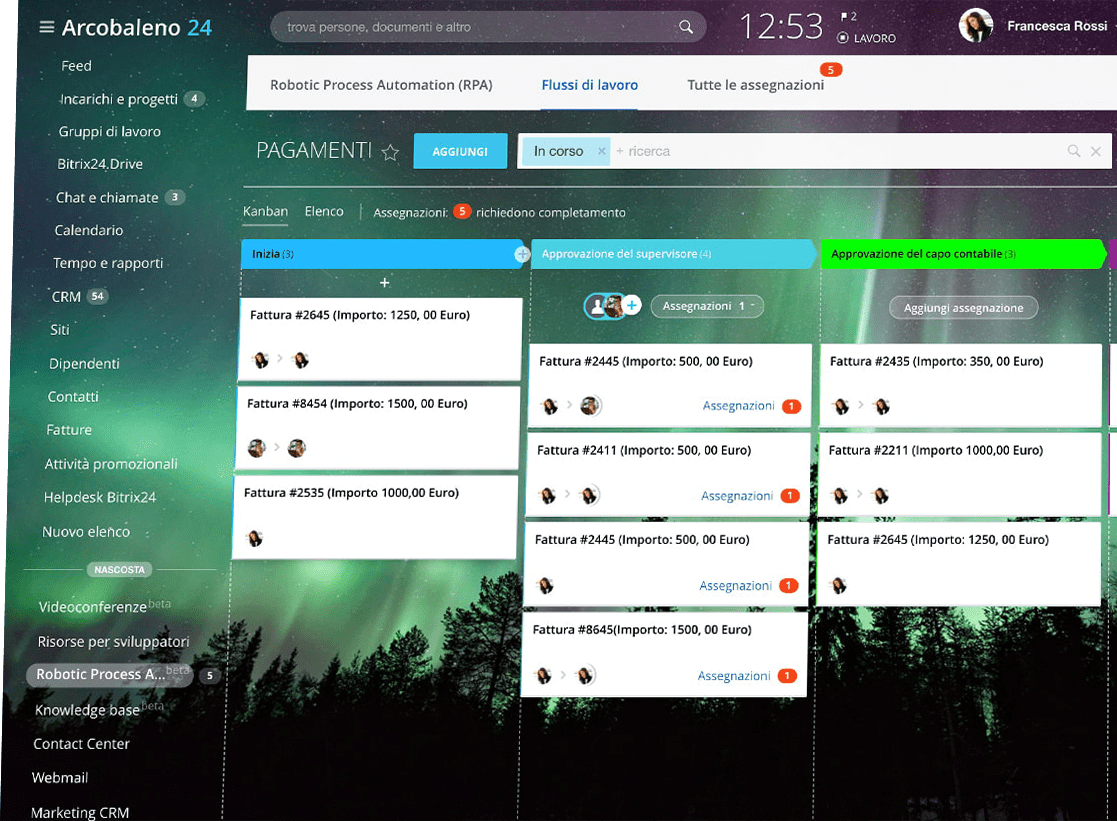Screen dimensions: 1117x821
Task: Open the Tutte le assegnazioni tab
Action: click(755, 85)
